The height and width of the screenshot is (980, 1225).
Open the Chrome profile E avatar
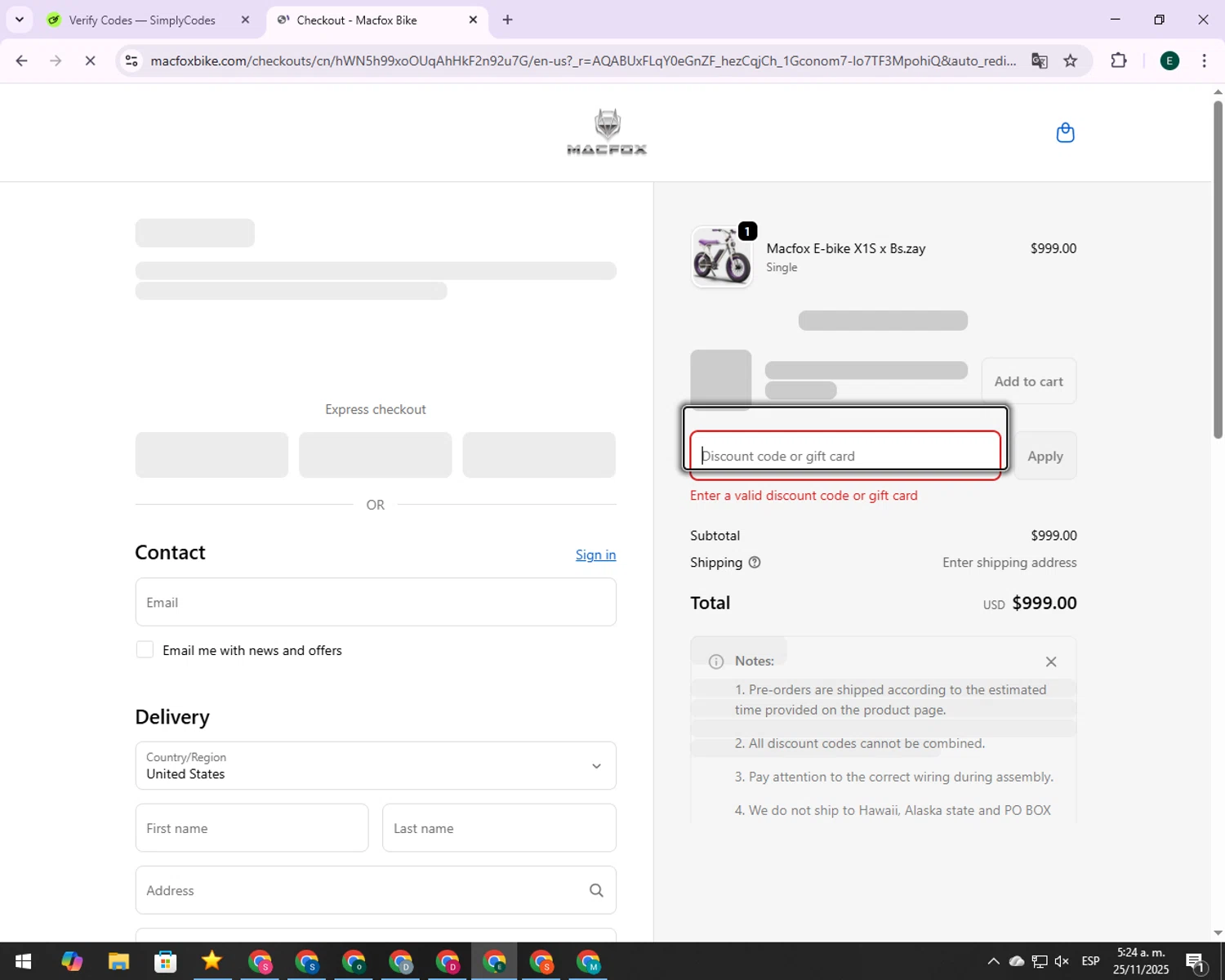click(x=1169, y=60)
